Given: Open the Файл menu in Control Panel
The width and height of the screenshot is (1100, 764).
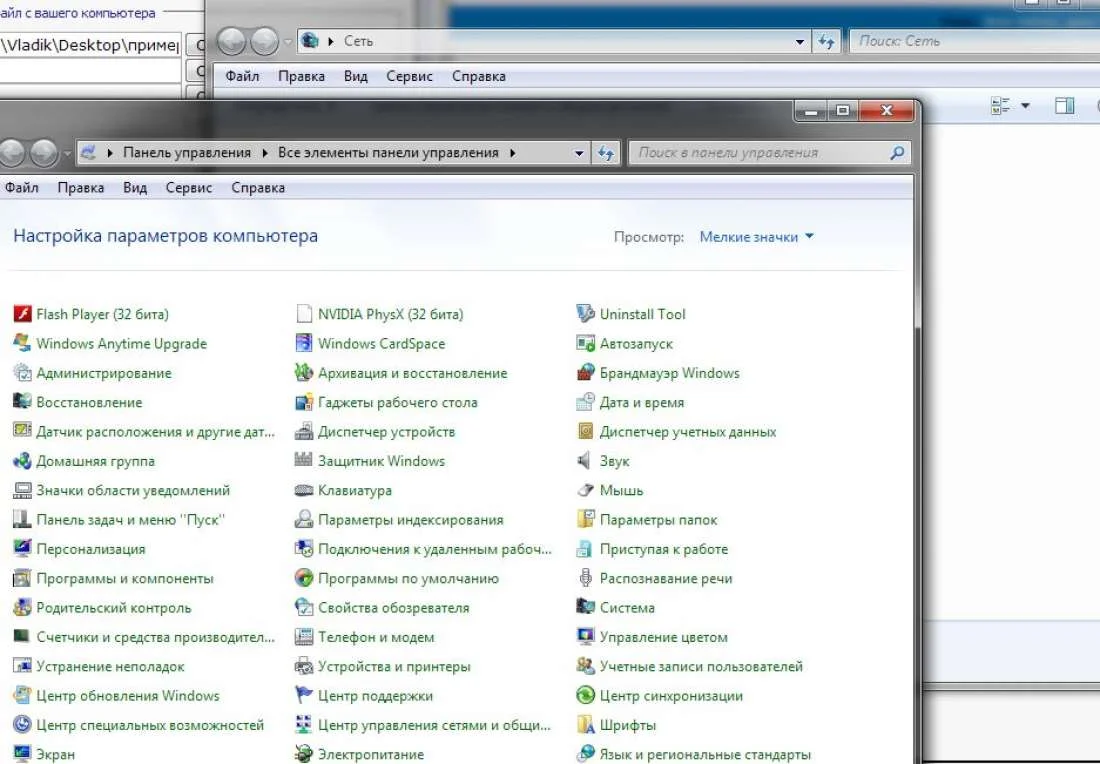Looking at the screenshot, I should click(22, 188).
